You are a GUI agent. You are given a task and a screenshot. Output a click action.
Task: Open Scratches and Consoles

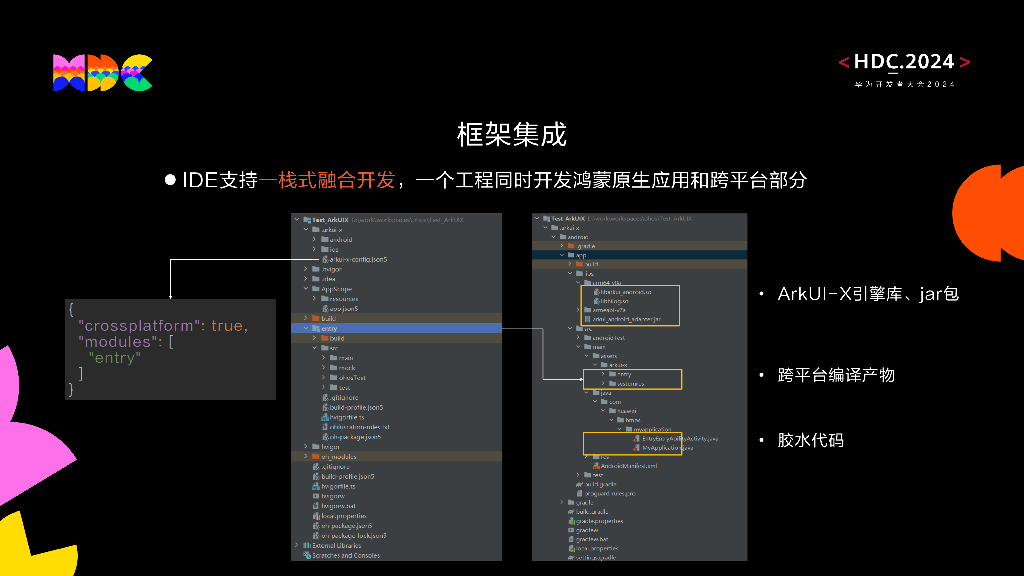tap(345, 556)
